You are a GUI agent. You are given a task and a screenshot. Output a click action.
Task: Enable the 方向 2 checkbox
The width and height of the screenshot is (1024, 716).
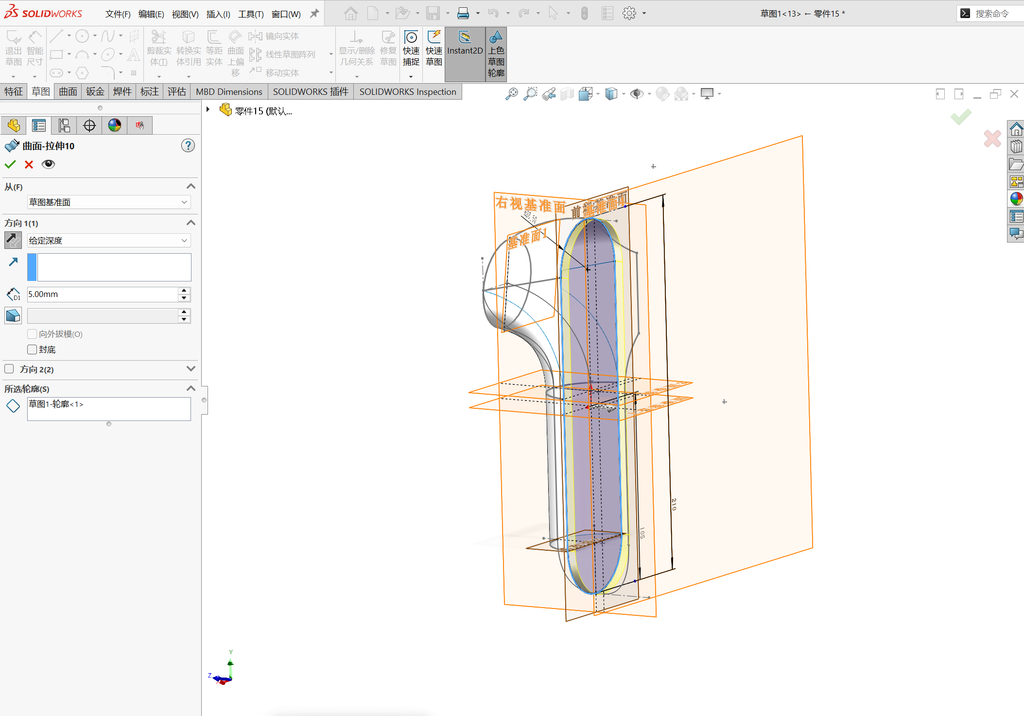(x=9, y=369)
